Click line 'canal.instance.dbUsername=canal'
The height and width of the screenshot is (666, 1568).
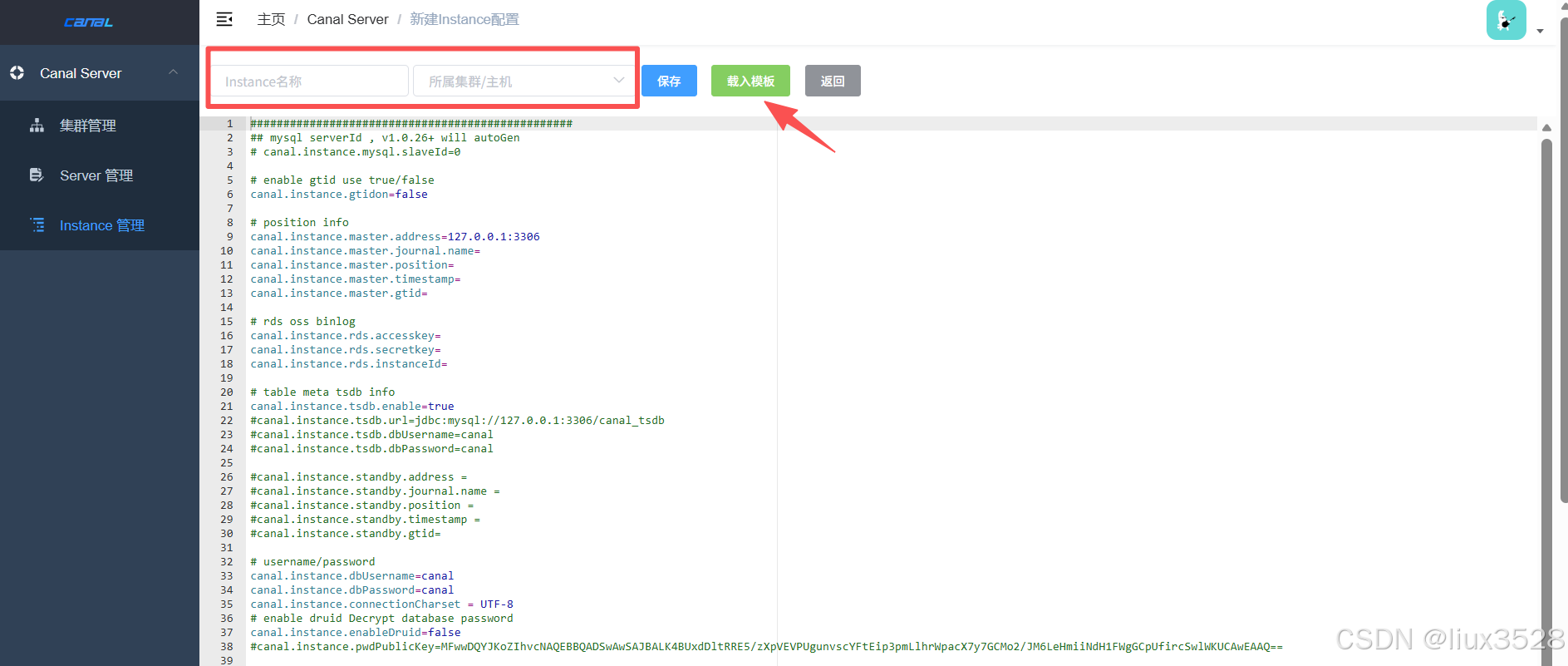pos(352,575)
